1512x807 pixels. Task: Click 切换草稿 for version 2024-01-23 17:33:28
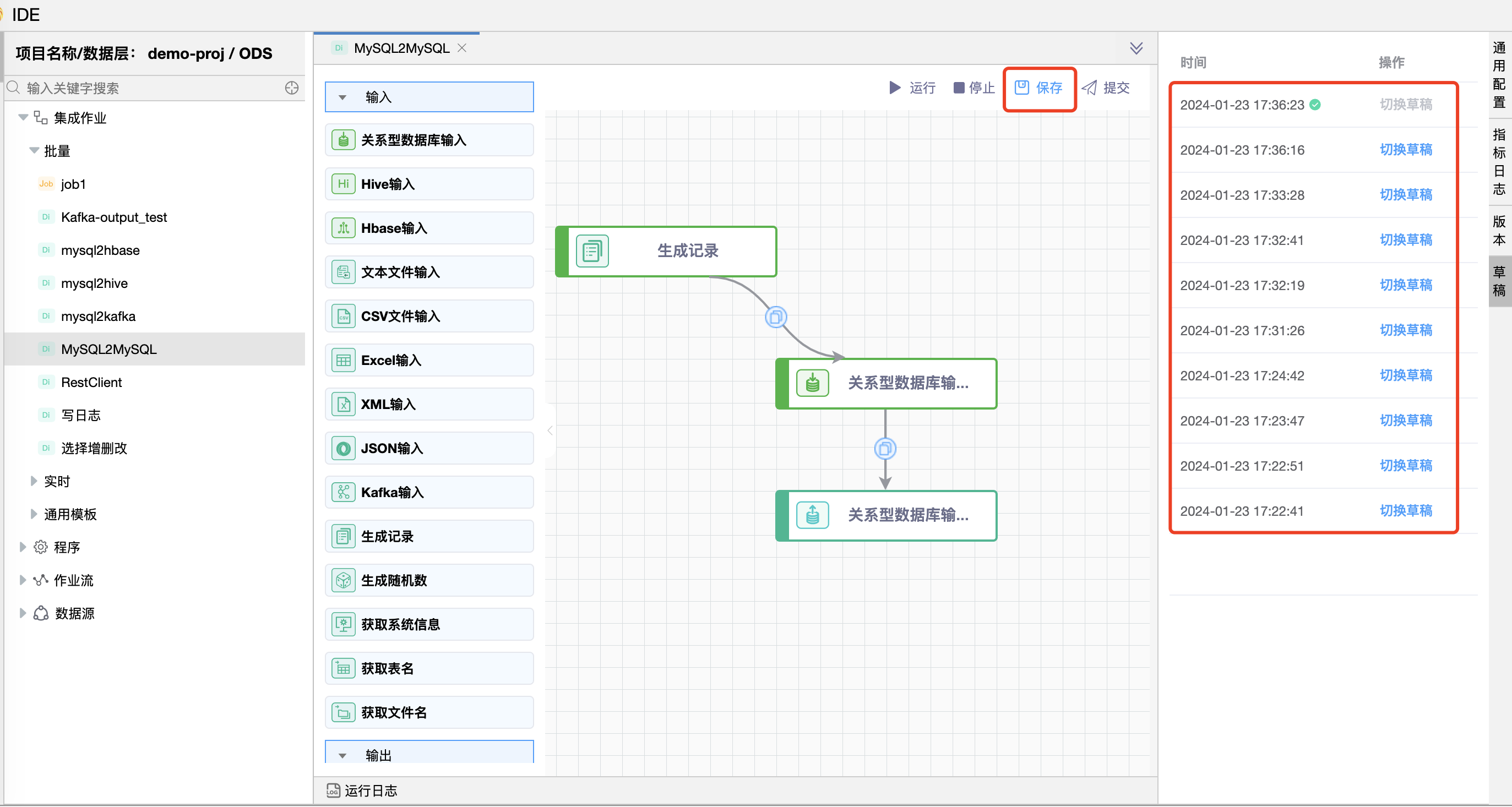pos(1406,195)
